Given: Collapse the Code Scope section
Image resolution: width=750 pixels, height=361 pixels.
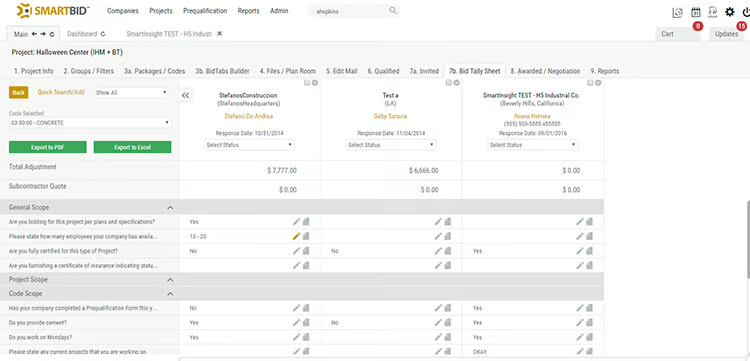Looking at the screenshot, I should point(170,294).
